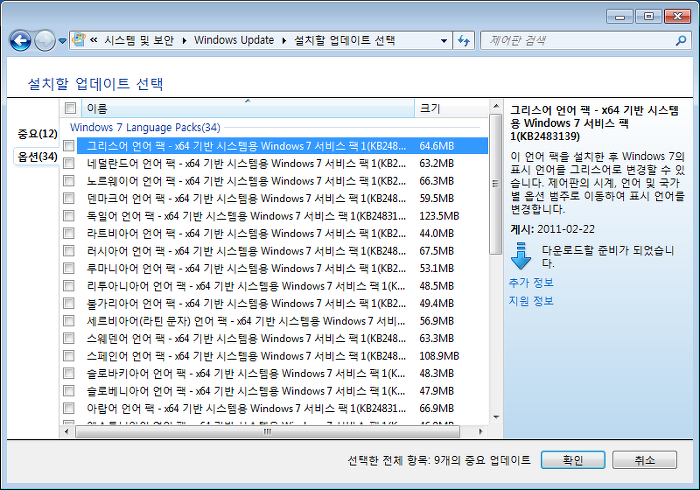This screenshot has height=490, width=700.
Task: Check the 스페인어 언어 팩 checkbox
Action: pyautogui.click(x=69, y=356)
